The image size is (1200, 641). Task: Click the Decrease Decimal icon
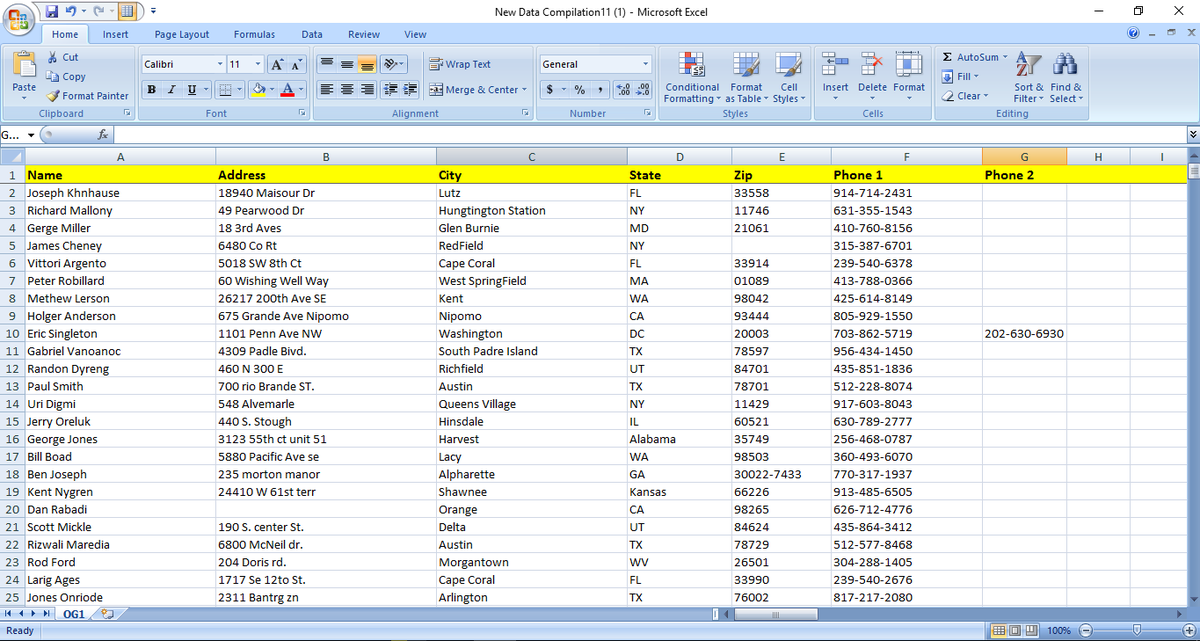[643, 90]
